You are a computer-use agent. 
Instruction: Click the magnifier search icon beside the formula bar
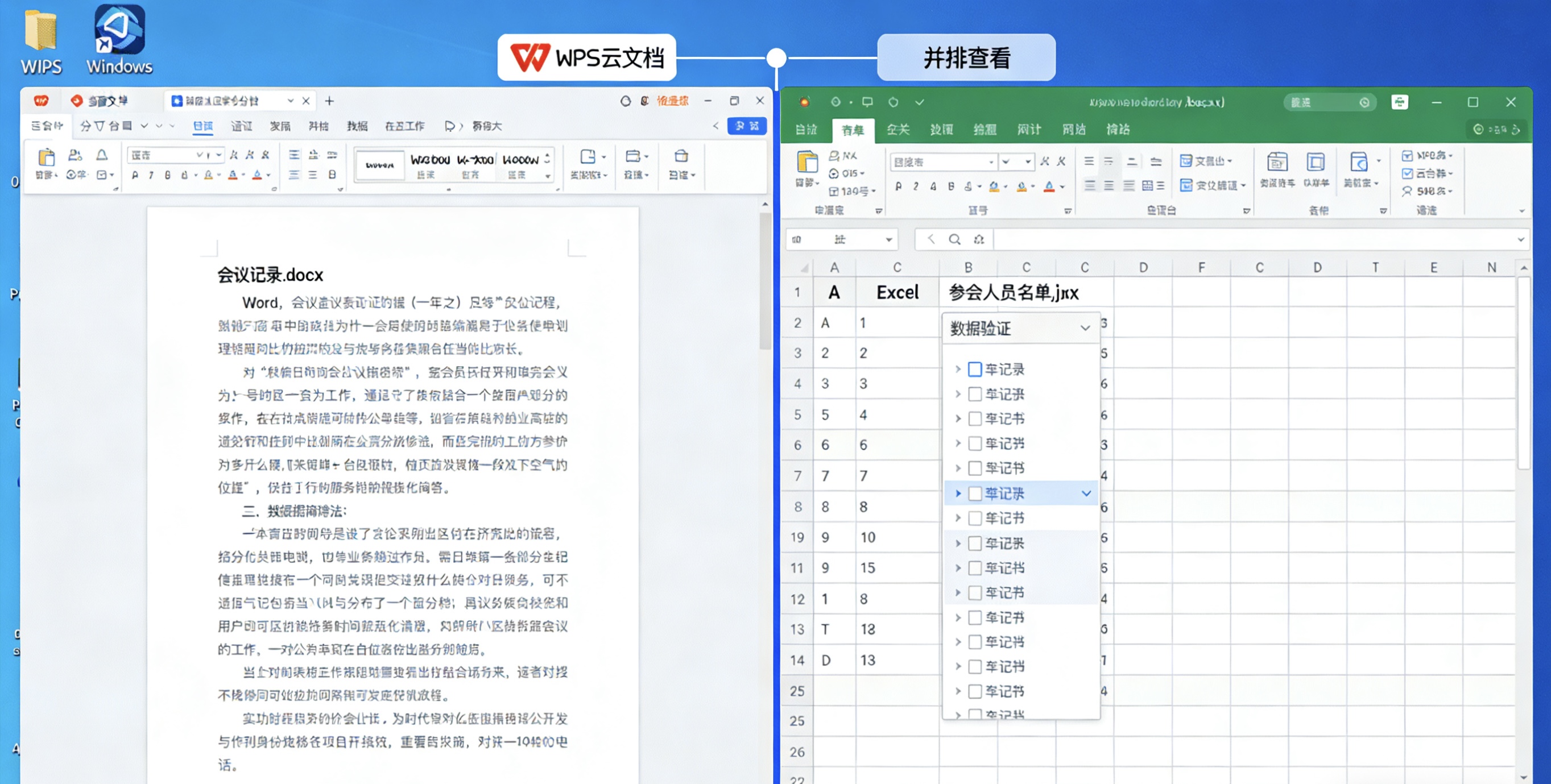tap(955, 239)
